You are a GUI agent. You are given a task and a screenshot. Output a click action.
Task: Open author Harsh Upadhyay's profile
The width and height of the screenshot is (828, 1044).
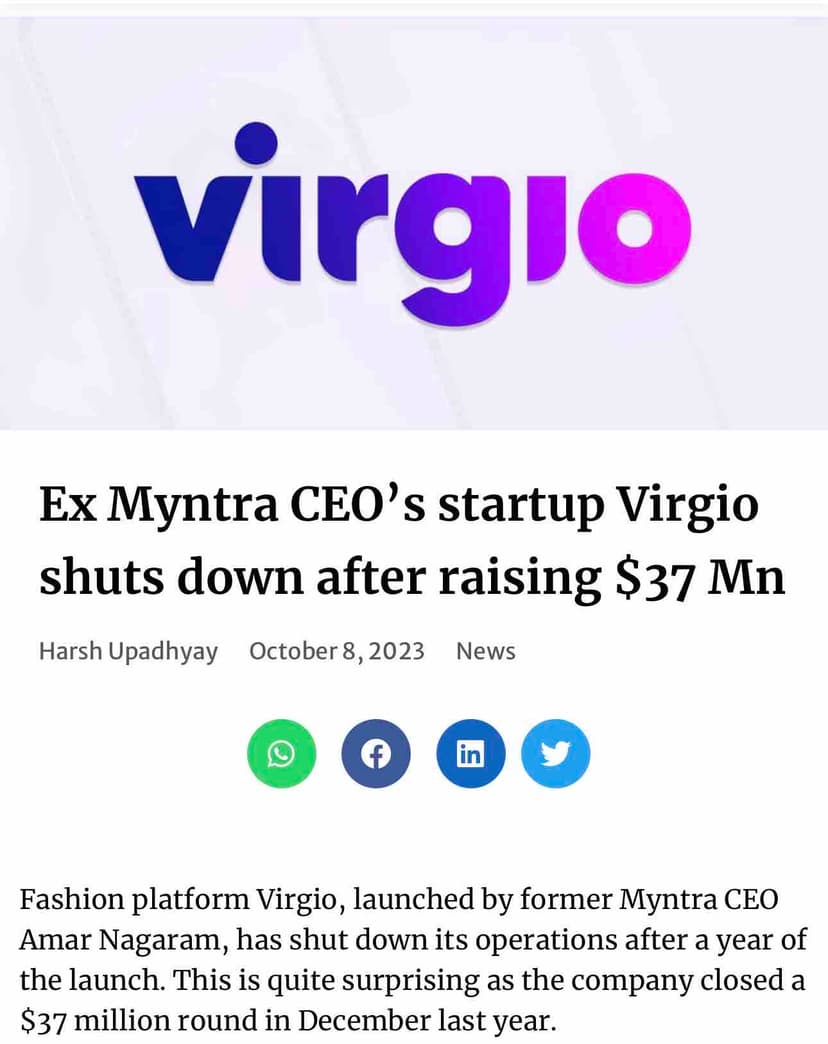point(128,651)
